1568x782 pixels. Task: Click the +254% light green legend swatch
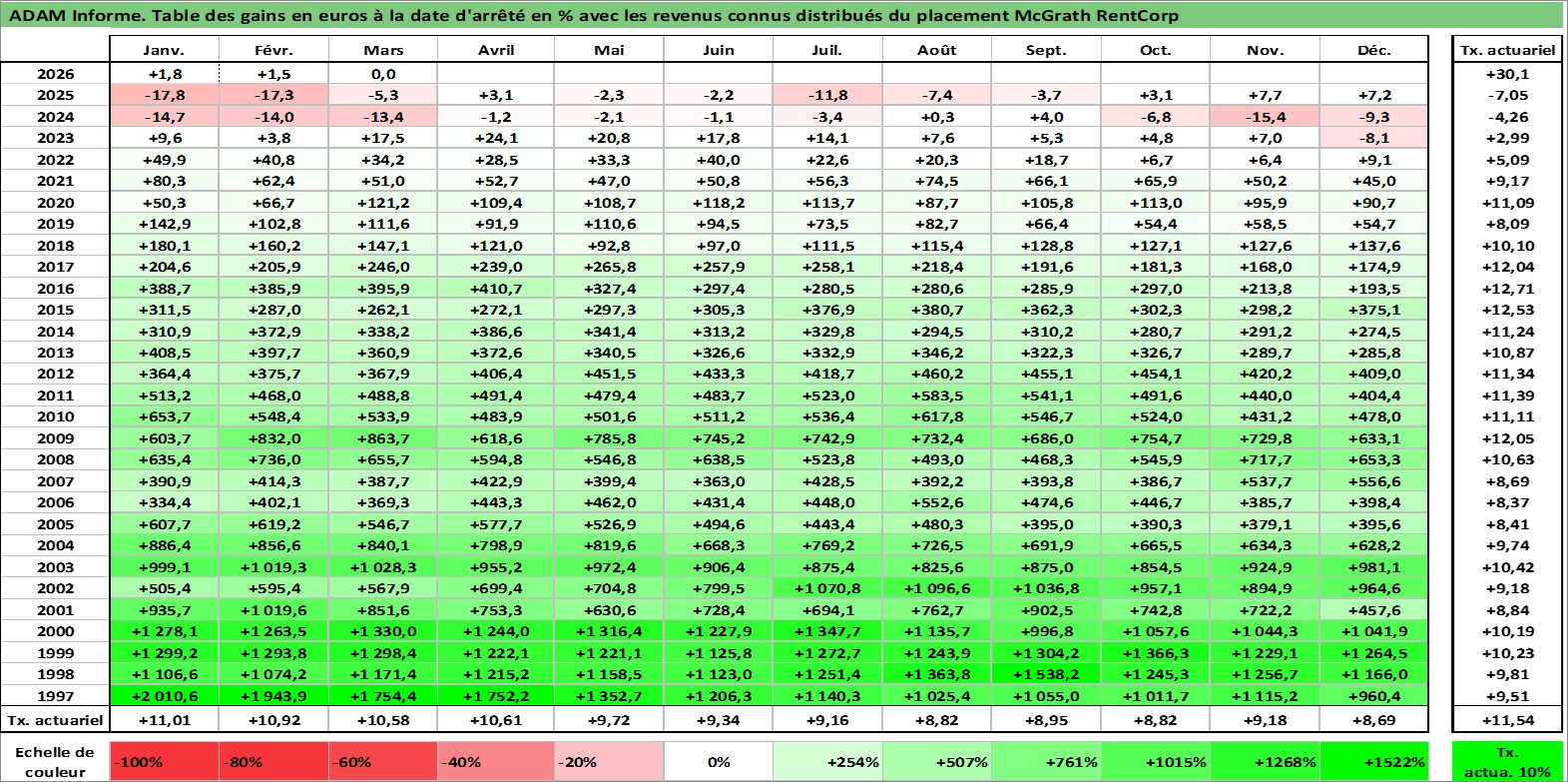pyautogui.click(x=827, y=761)
